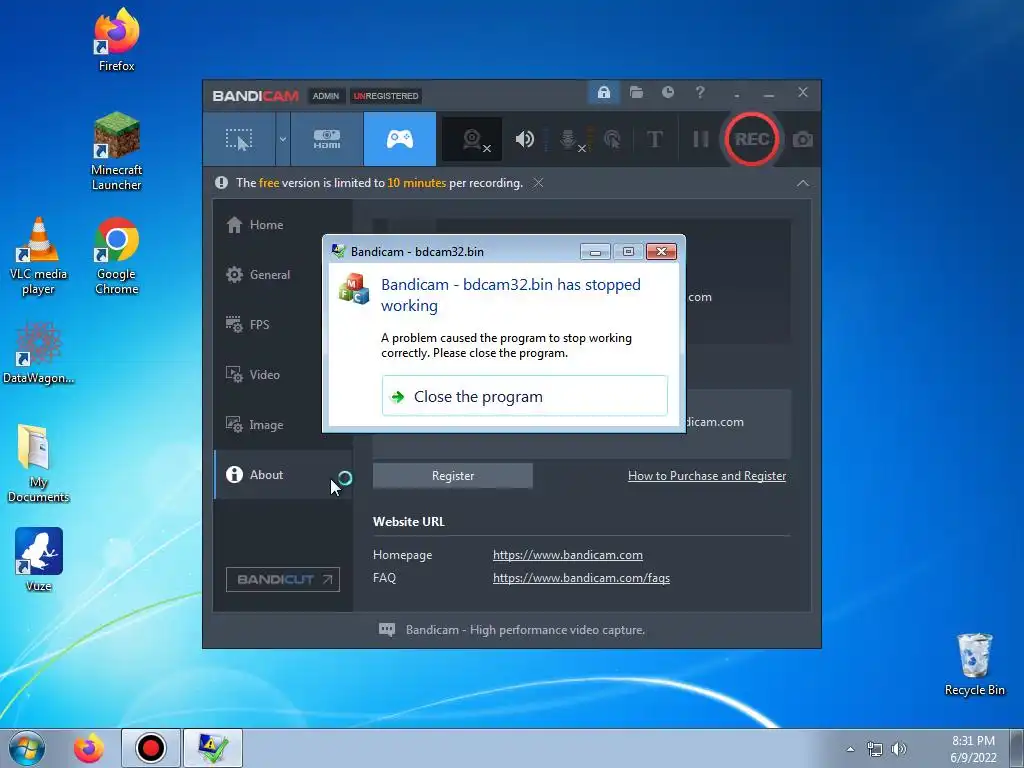Dismiss the free version notice
The image size is (1024, 768).
(x=538, y=183)
